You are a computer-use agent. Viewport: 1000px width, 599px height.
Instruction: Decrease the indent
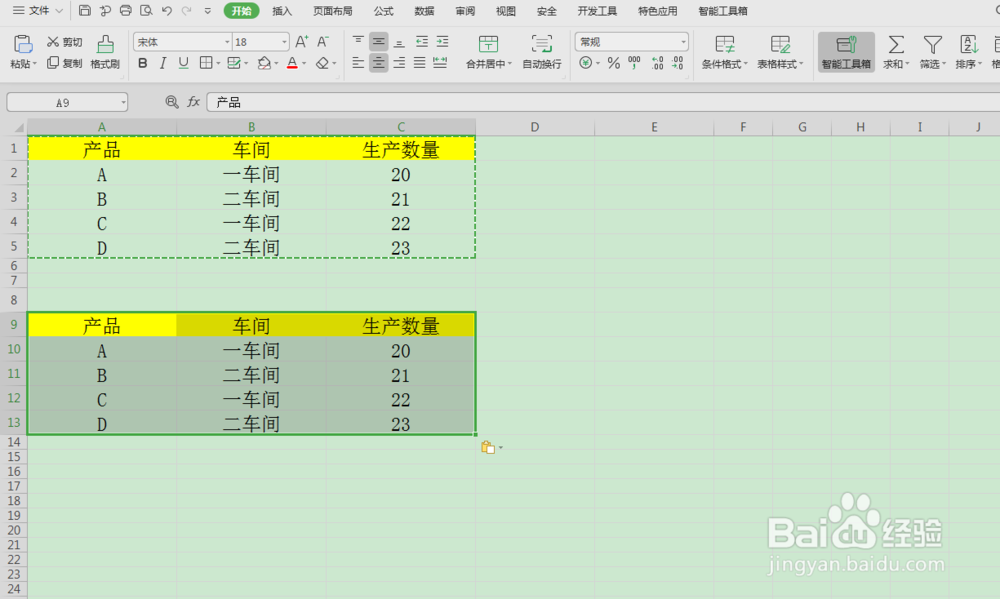click(x=422, y=42)
